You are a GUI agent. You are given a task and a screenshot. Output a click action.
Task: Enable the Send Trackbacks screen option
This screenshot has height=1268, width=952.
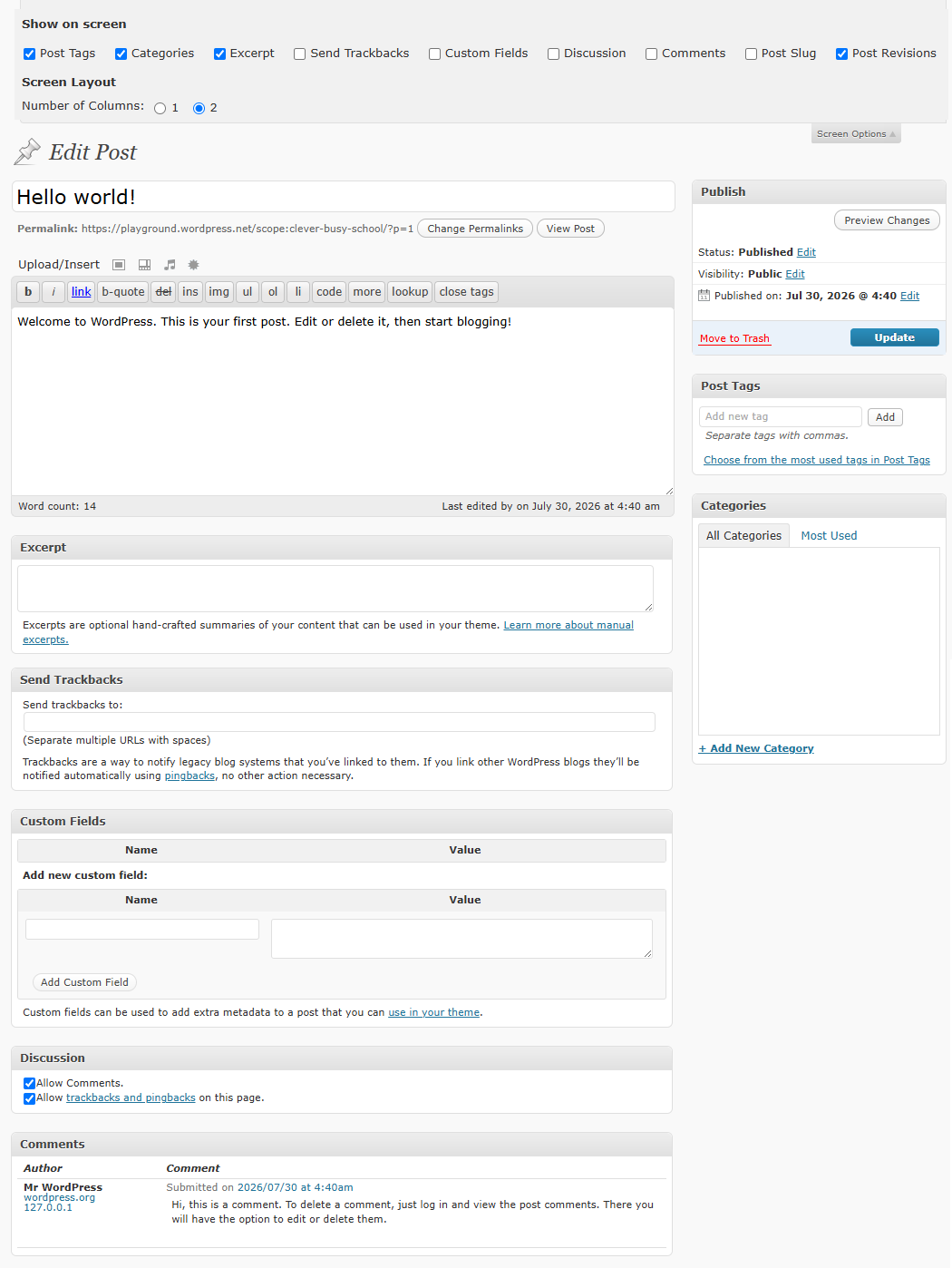[300, 54]
